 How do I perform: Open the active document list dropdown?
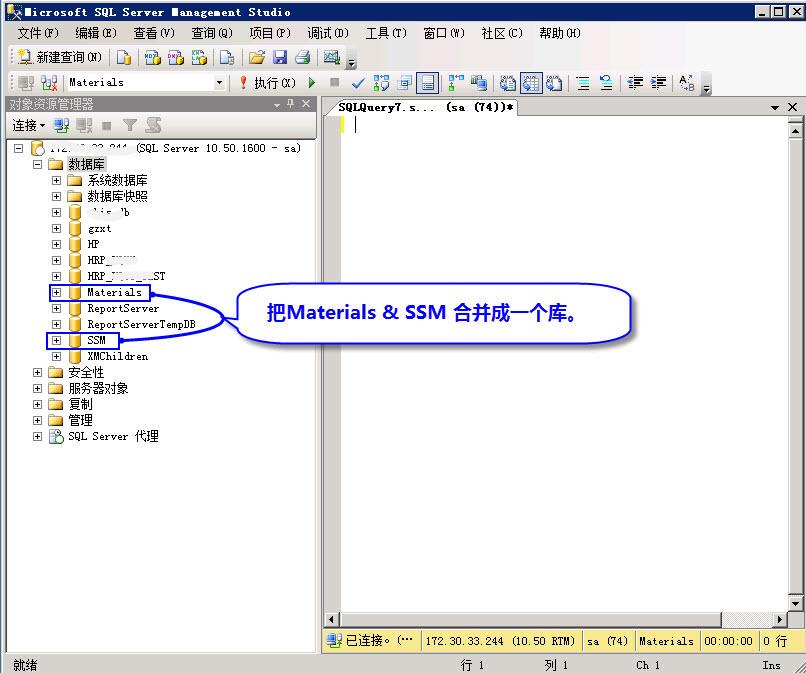pyautogui.click(x=775, y=107)
